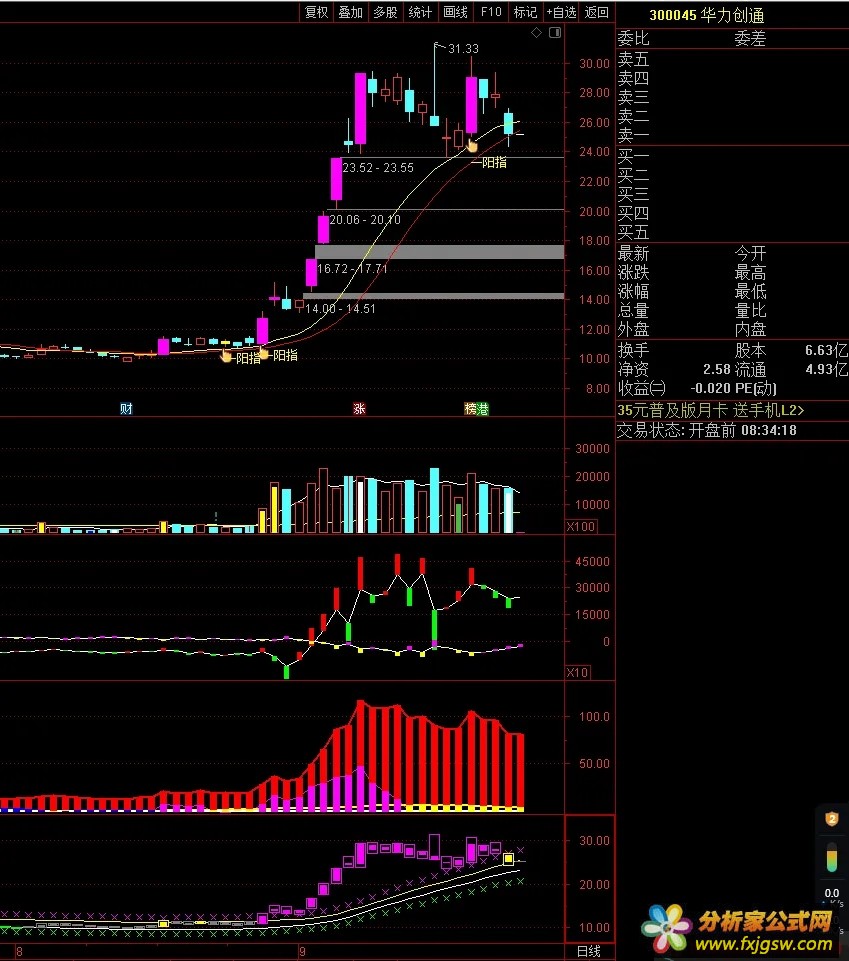The image size is (849, 961).
Task: Click the 量比 volume ratio label
Action: [750, 311]
